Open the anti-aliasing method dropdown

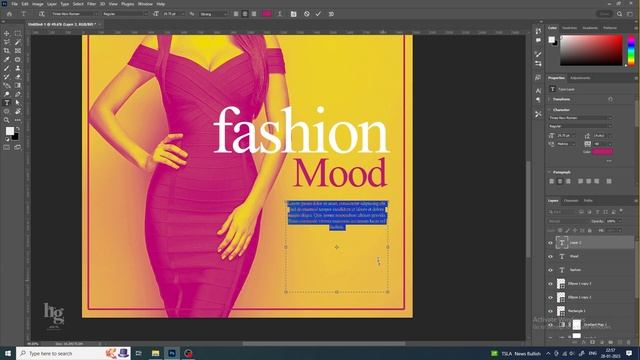(213, 14)
